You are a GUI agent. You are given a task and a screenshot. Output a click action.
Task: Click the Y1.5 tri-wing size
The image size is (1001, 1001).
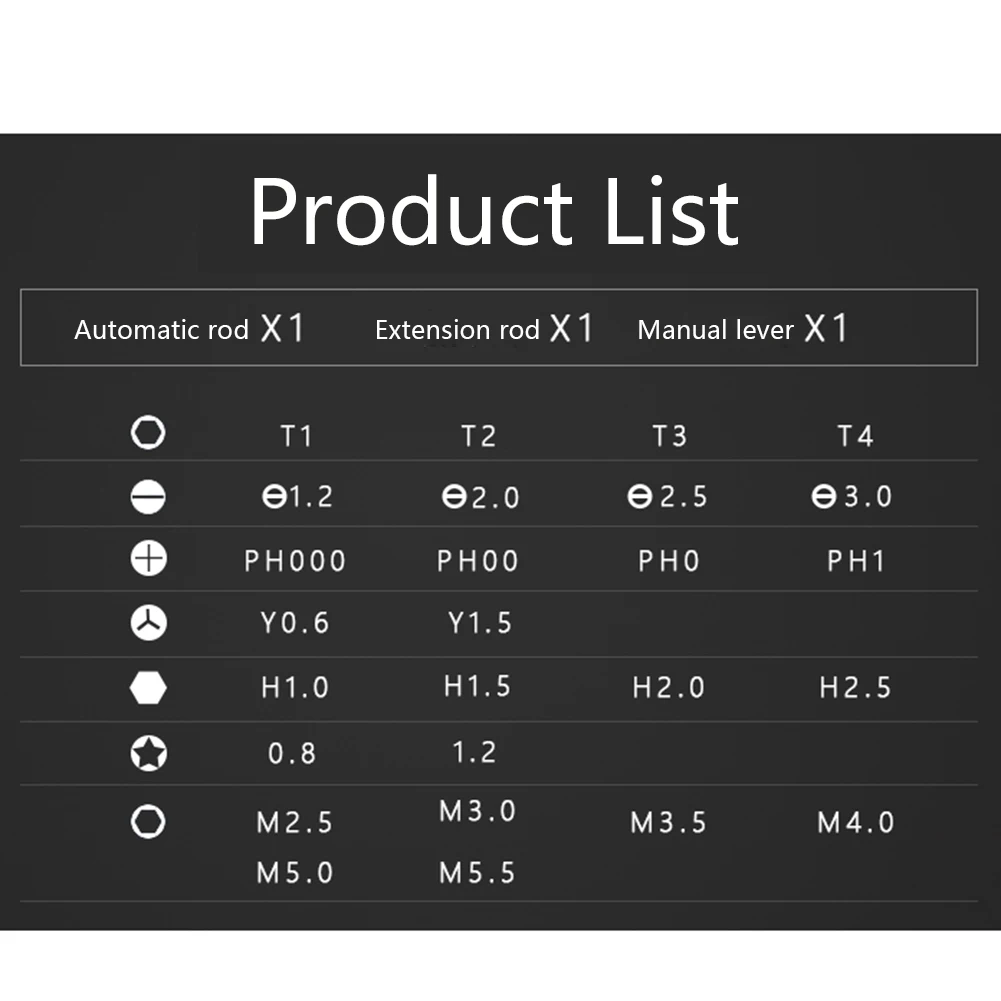480,623
